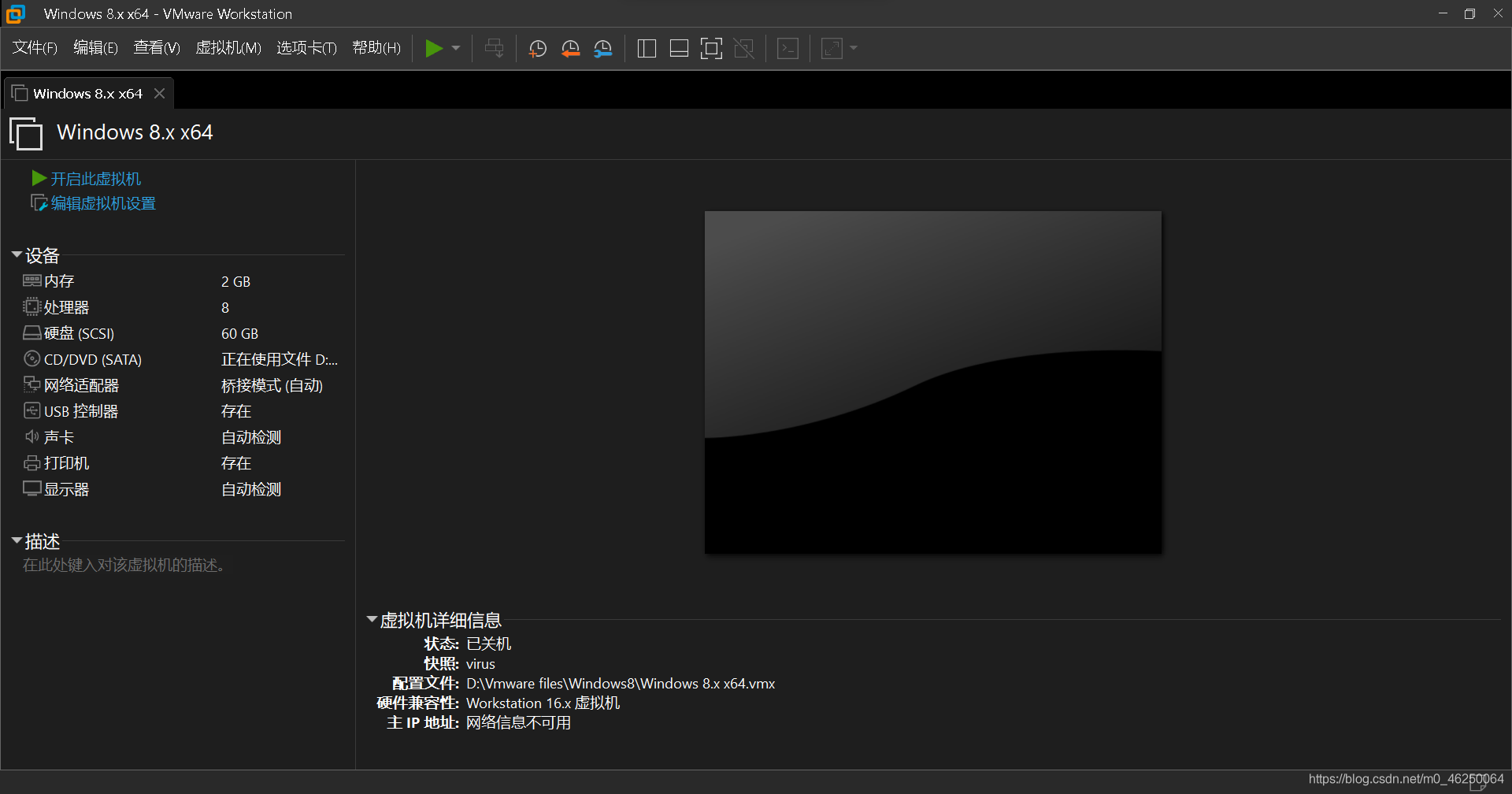
Task: Select the USB 控制器 device label
Action: click(81, 411)
